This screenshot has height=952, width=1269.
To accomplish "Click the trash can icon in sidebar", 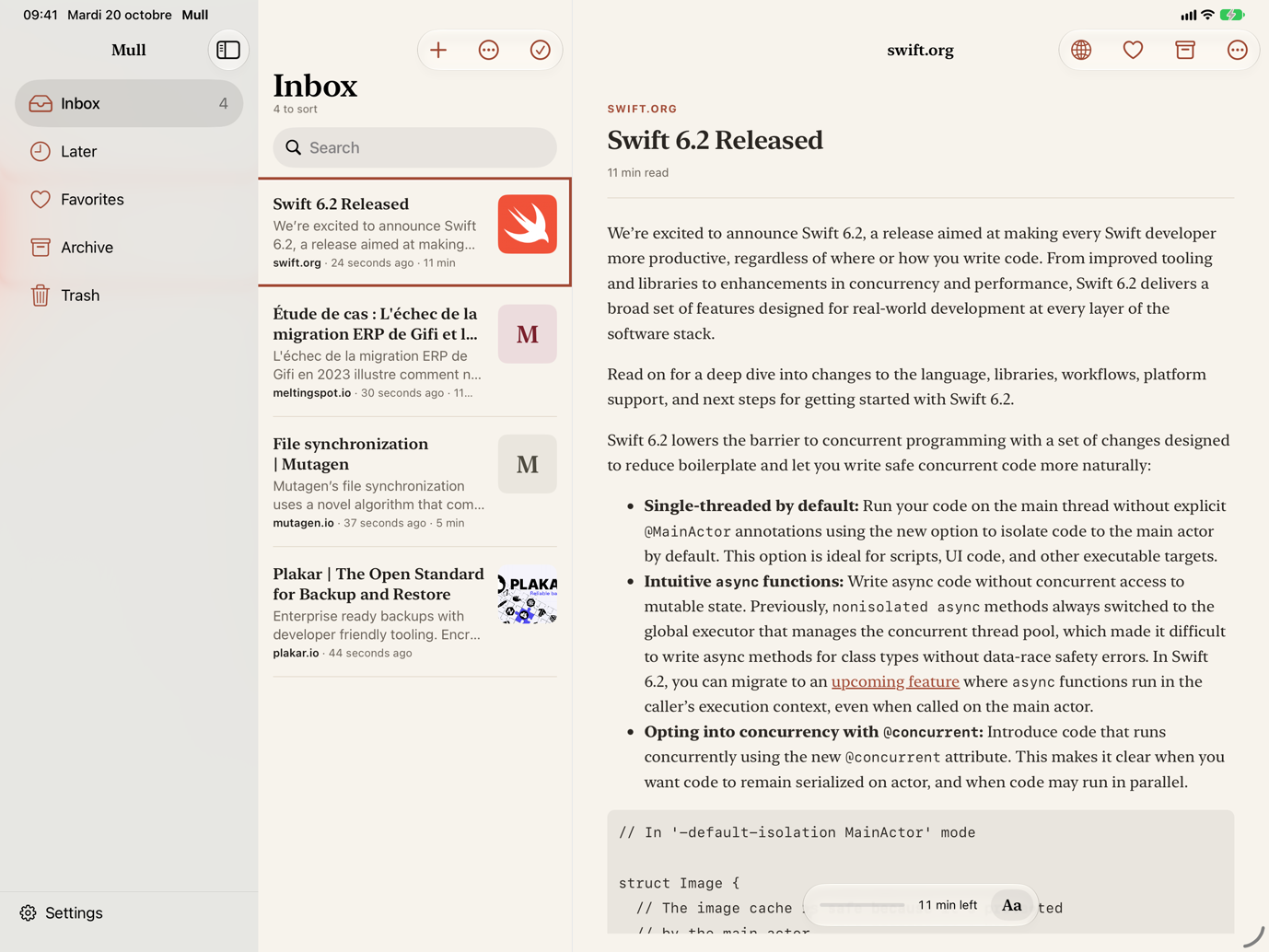I will (x=41, y=295).
